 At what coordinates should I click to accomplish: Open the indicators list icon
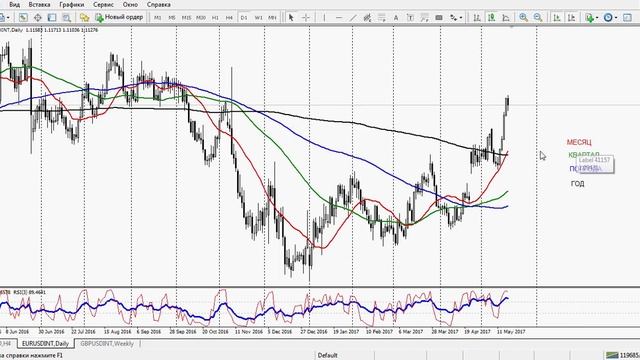(589, 18)
